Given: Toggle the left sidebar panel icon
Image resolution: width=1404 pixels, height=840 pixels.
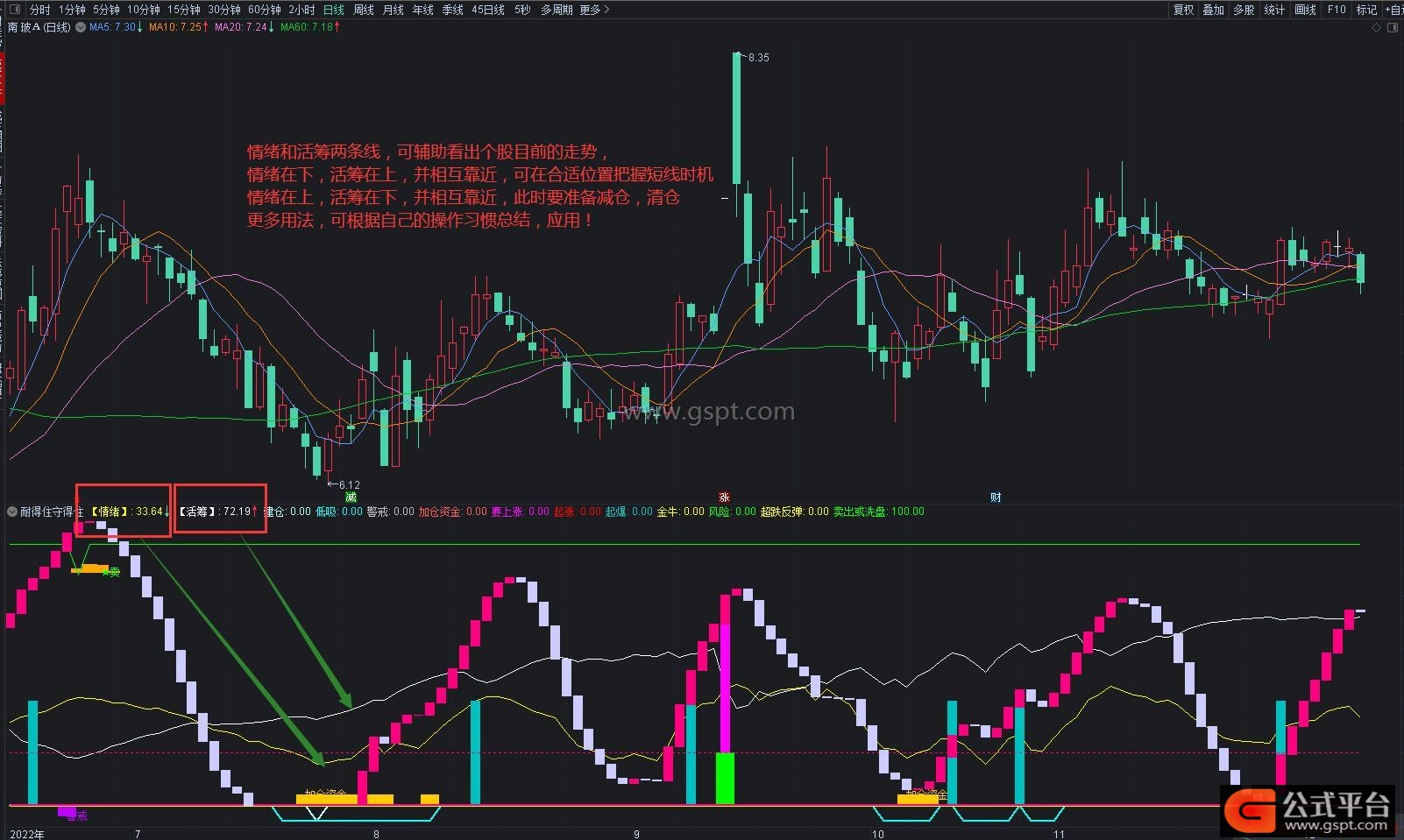Looking at the screenshot, I should [x=13, y=10].
